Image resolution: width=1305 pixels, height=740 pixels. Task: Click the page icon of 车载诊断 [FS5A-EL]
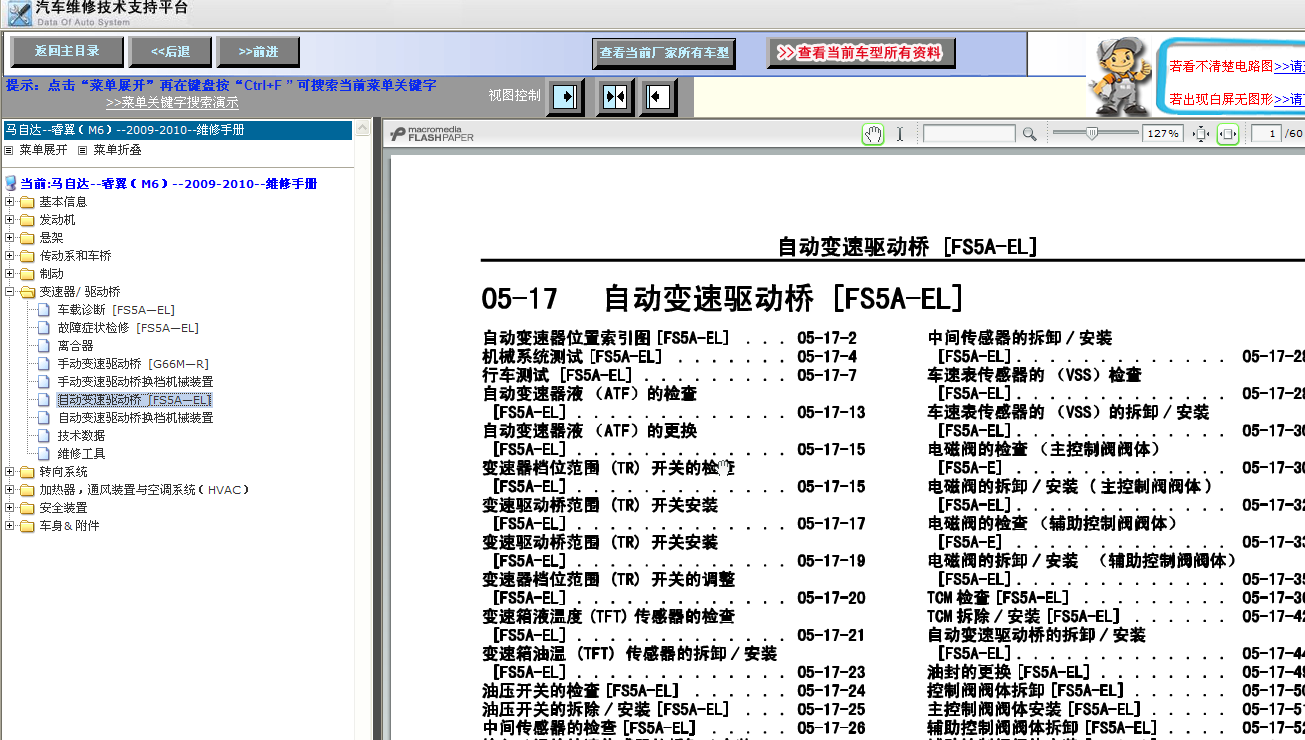pyautogui.click(x=43, y=310)
